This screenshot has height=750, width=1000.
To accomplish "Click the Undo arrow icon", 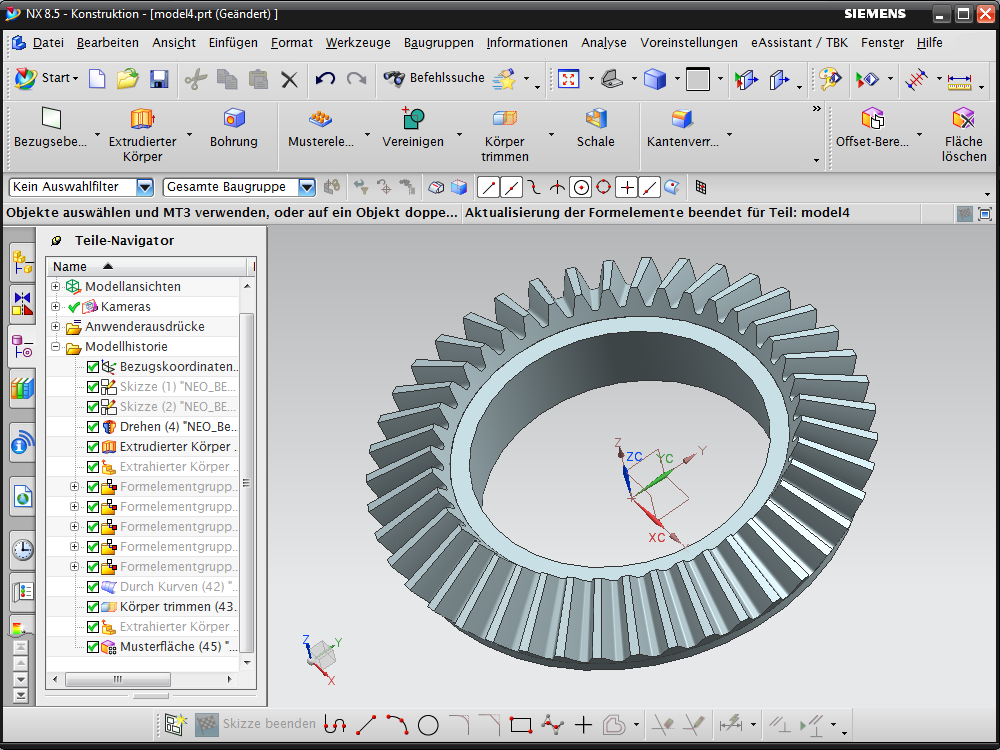I will click(x=325, y=79).
